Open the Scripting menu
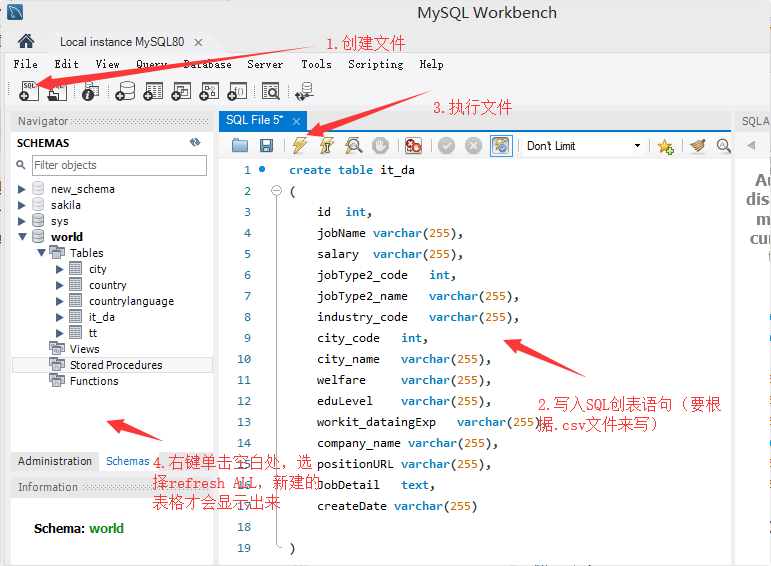 point(376,64)
